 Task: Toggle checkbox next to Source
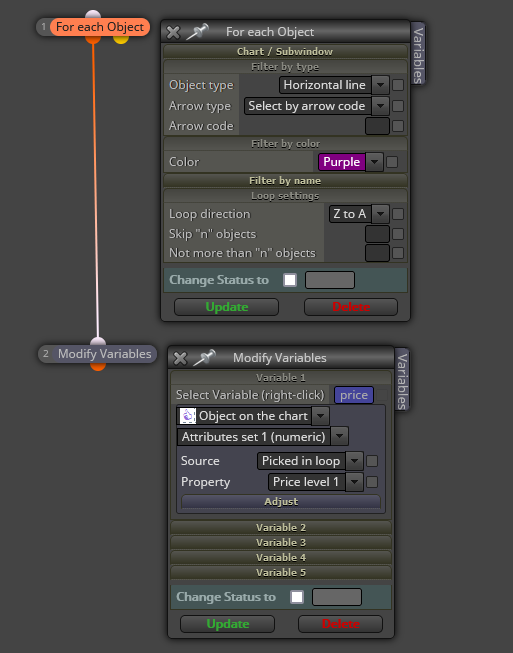(372, 461)
